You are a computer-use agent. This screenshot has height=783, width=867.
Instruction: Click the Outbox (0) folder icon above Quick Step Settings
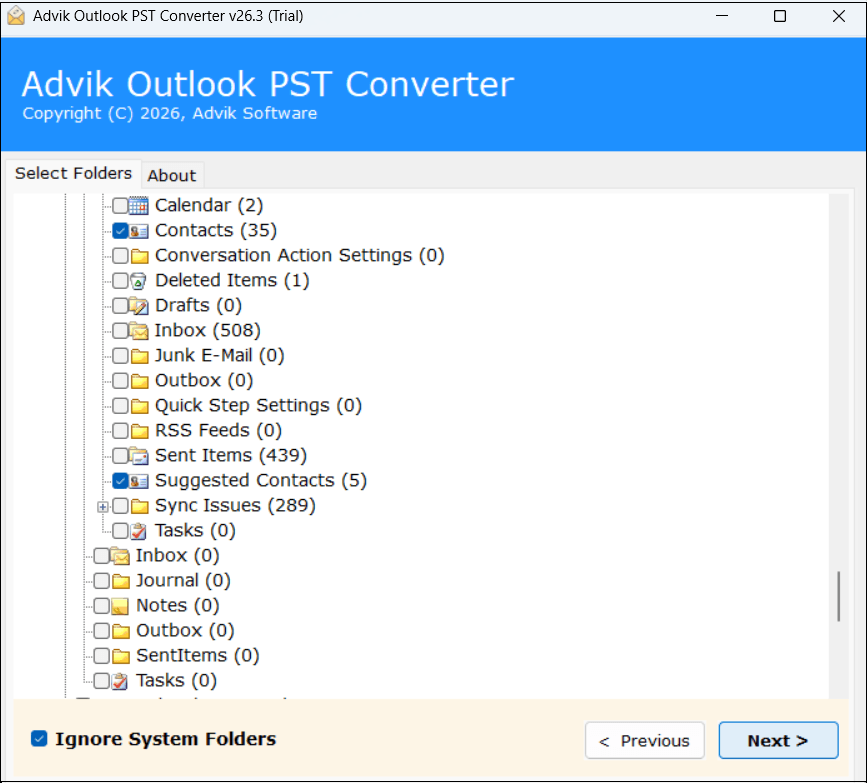coord(139,381)
